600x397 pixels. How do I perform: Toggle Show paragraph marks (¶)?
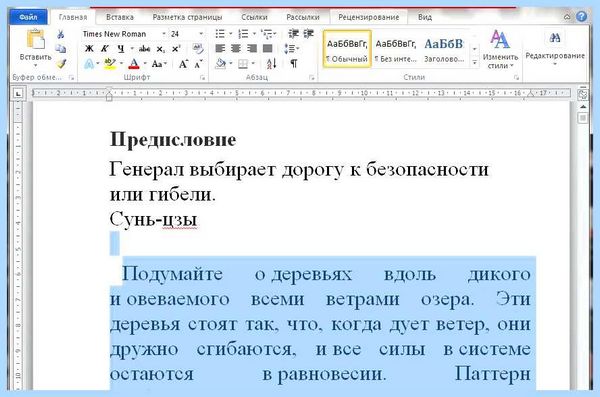click(294, 64)
